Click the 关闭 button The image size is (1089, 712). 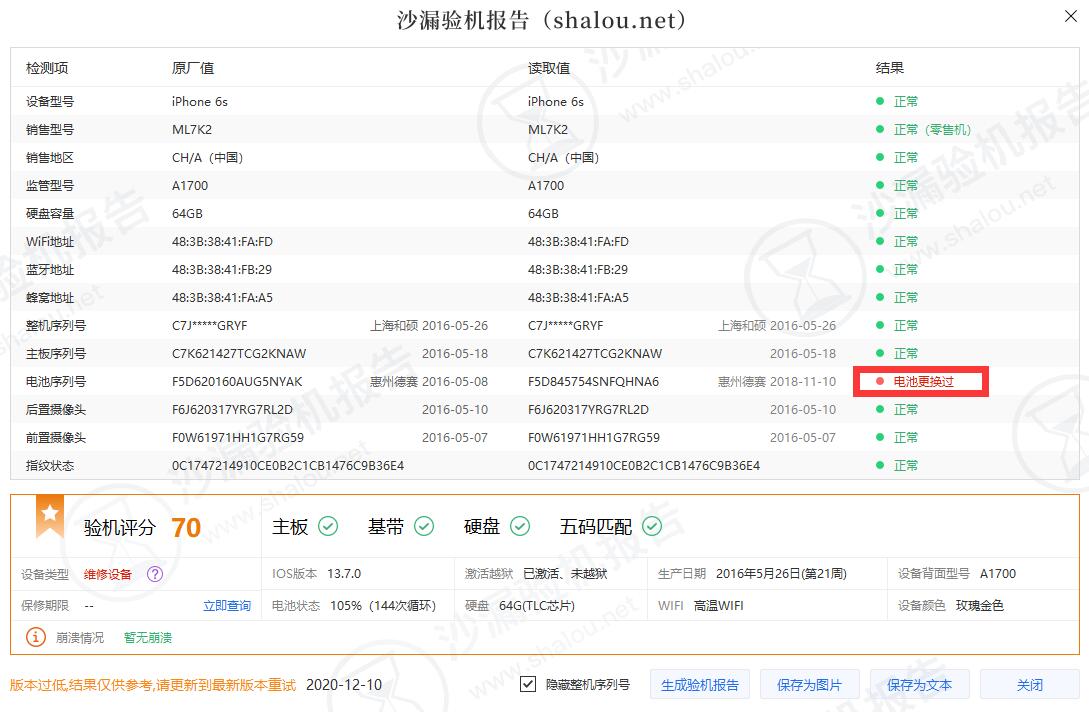[1029, 685]
